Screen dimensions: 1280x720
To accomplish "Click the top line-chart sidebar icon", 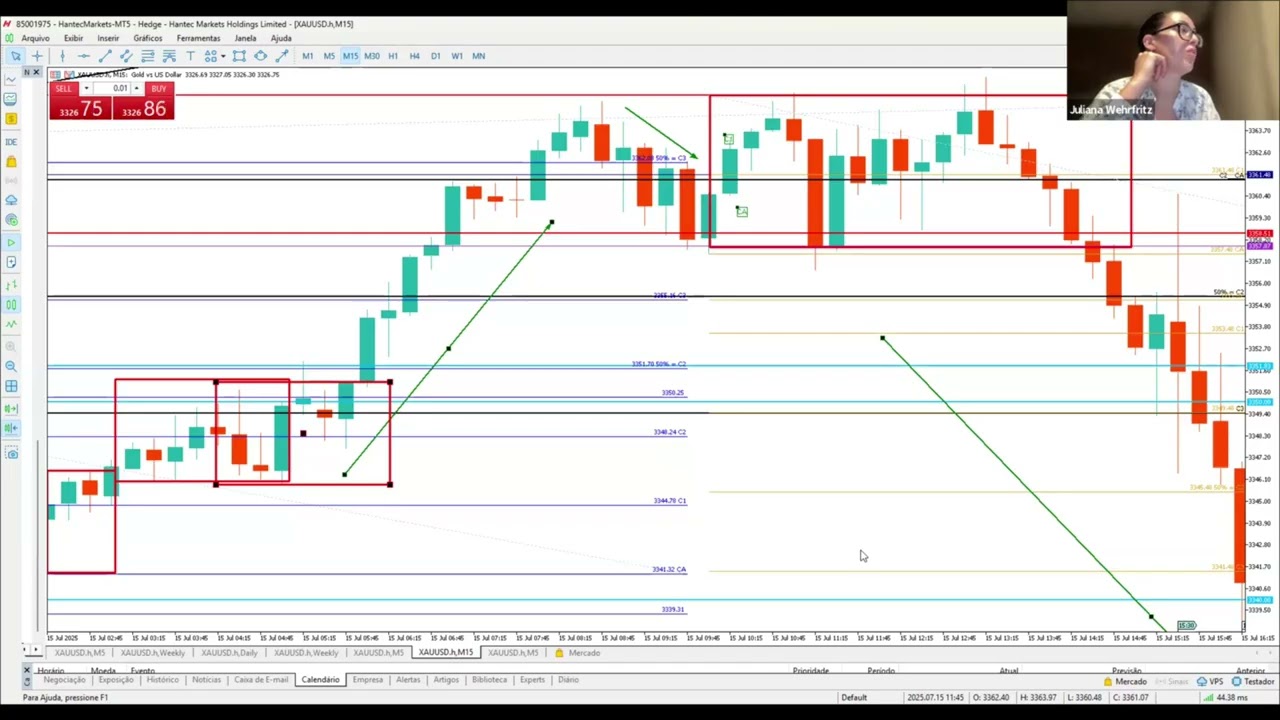I will [11, 80].
